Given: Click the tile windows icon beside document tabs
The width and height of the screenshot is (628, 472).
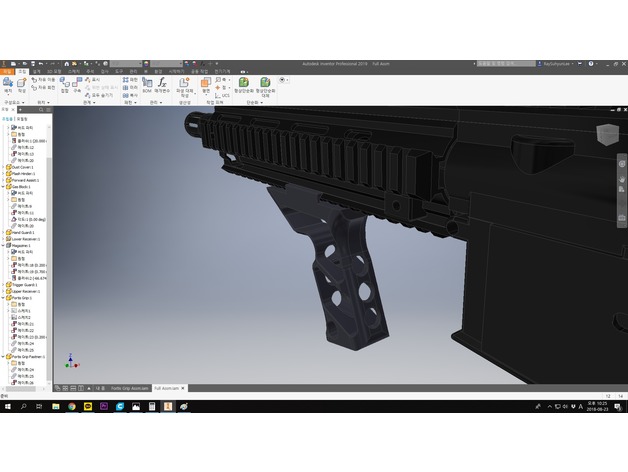Looking at the screenshot, I should pos(65,388).
